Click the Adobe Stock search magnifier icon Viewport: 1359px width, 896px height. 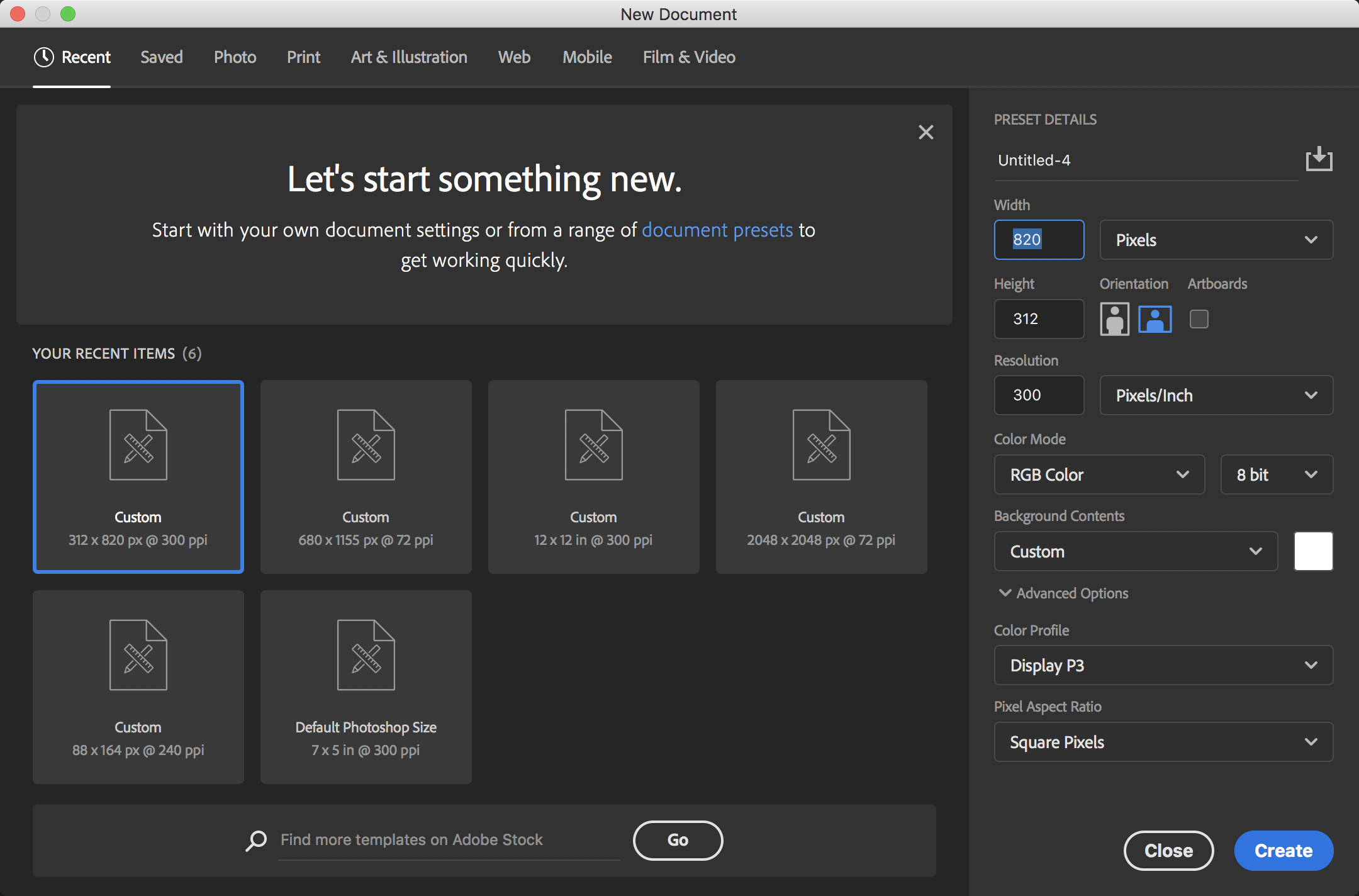256,840
